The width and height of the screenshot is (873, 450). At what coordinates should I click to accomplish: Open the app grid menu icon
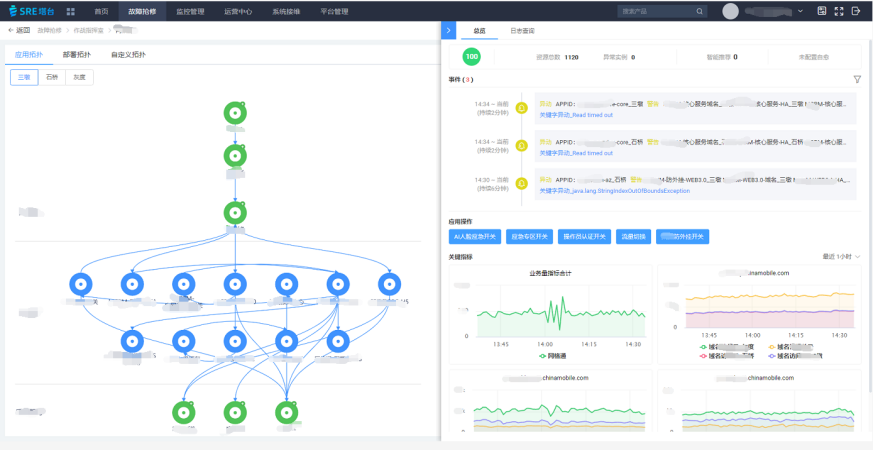click(71, 11)
